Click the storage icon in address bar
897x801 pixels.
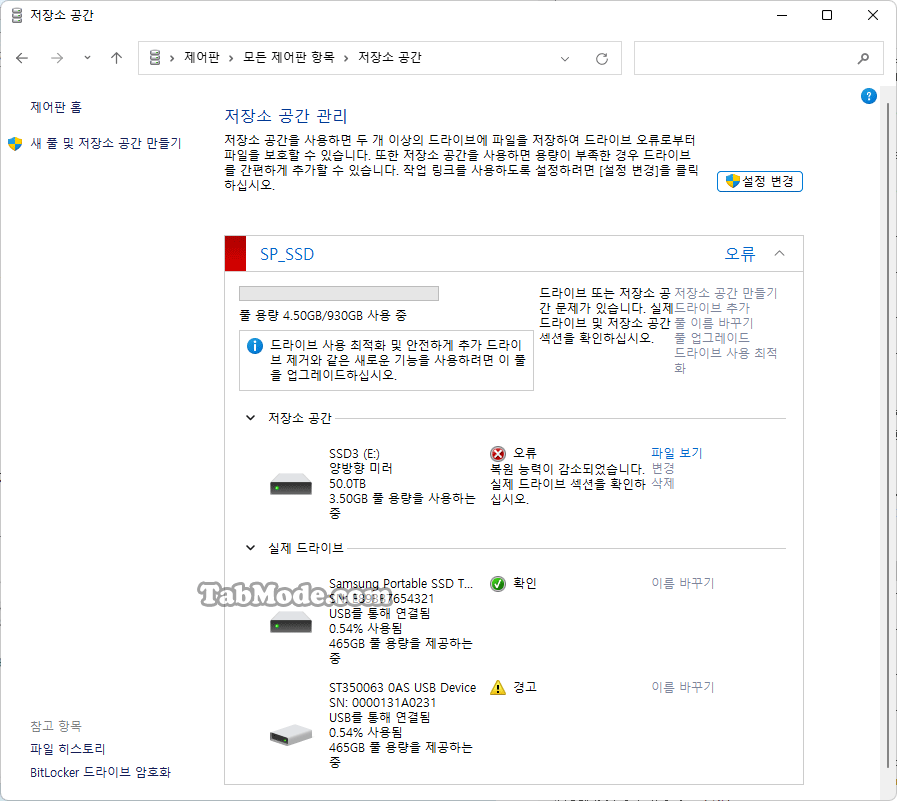click(155, 57)
